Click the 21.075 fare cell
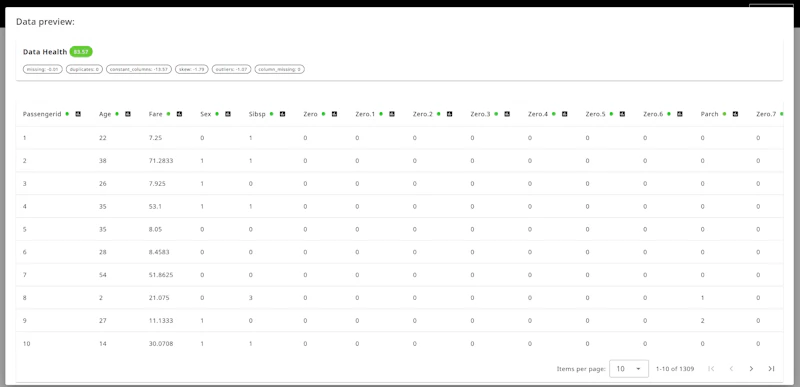This screenshot has width=800, height=387. point(159,298)
